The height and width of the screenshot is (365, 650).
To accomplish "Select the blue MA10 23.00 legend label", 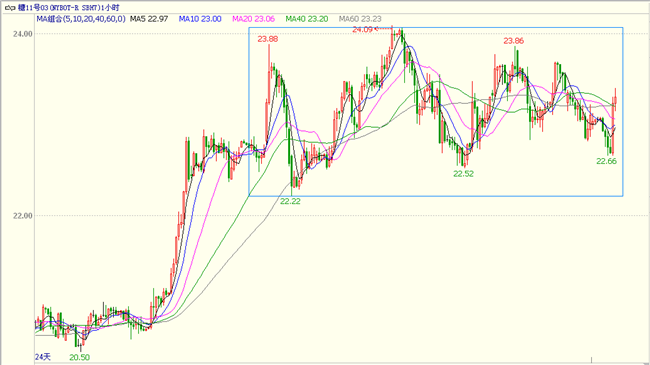I will [x=200, y=19].
